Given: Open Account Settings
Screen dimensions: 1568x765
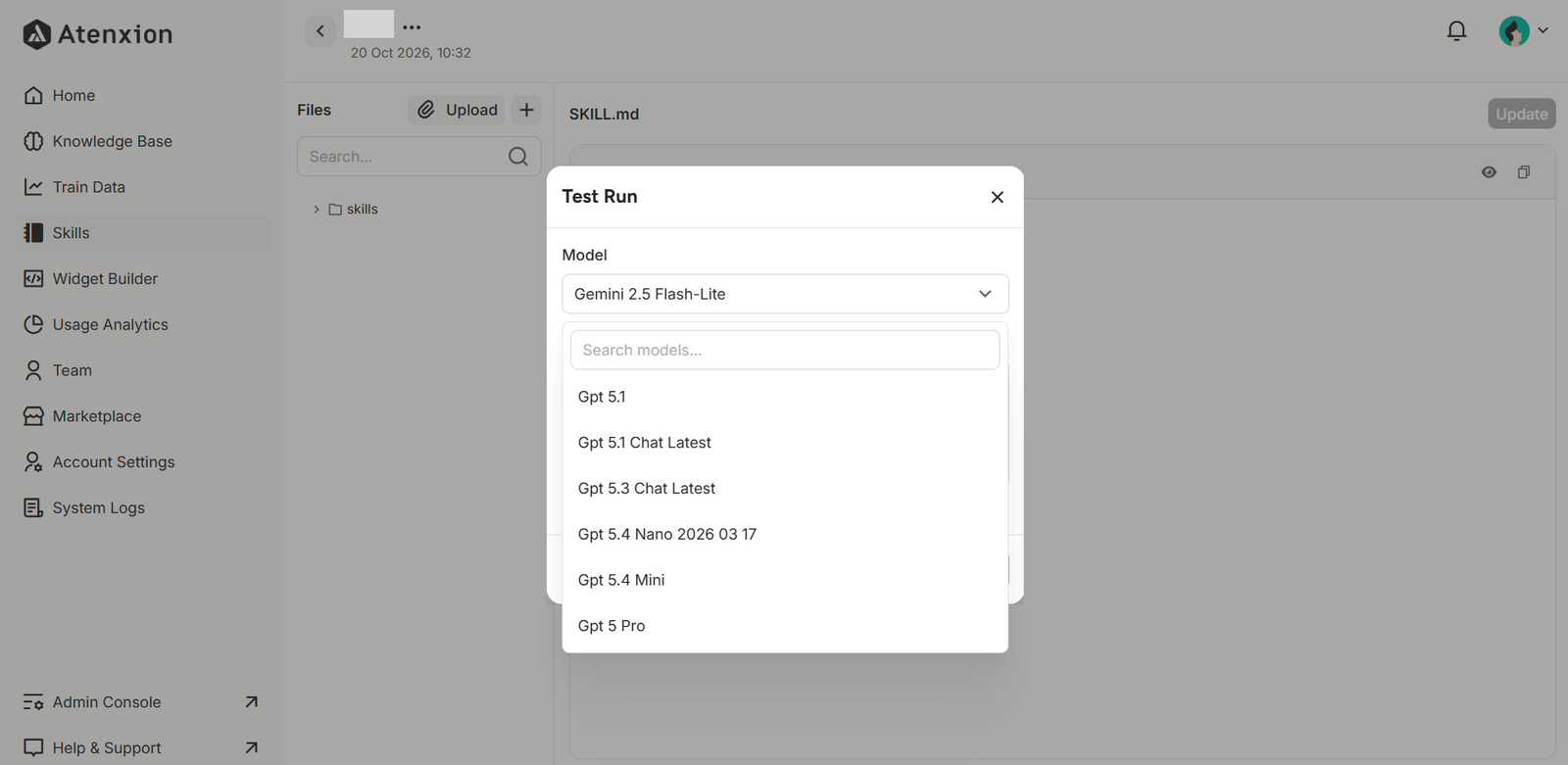Looking at the screenshot, I should [143, 462].
